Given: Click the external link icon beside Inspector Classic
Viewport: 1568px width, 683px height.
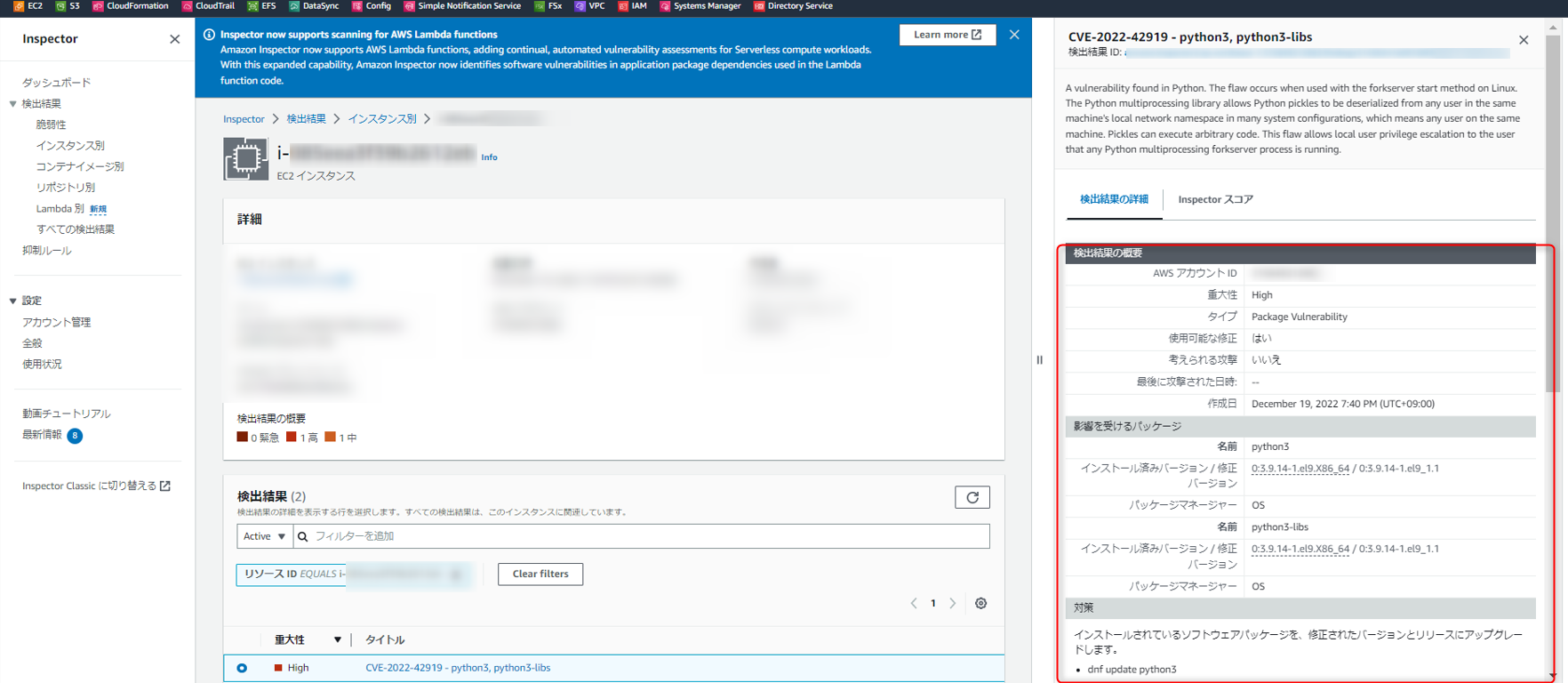Looking at the screenshot, I should tap(165, 486).
